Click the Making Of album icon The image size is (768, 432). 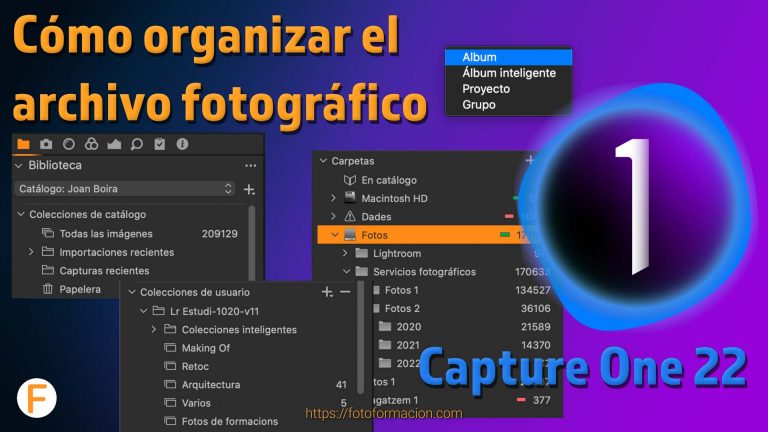(170, 348)
